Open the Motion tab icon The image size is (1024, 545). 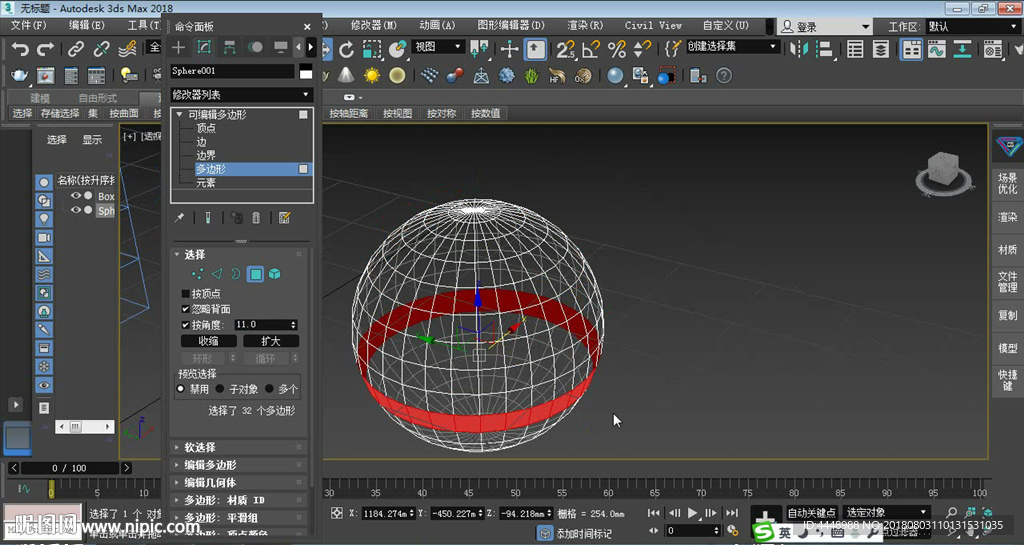click(x=255, y=47)
